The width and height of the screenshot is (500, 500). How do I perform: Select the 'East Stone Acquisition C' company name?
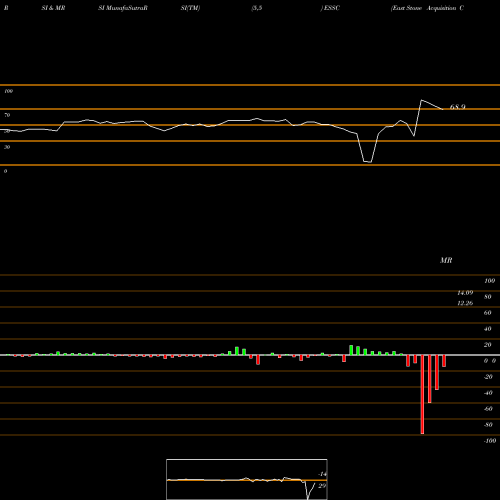coord(428,8)
